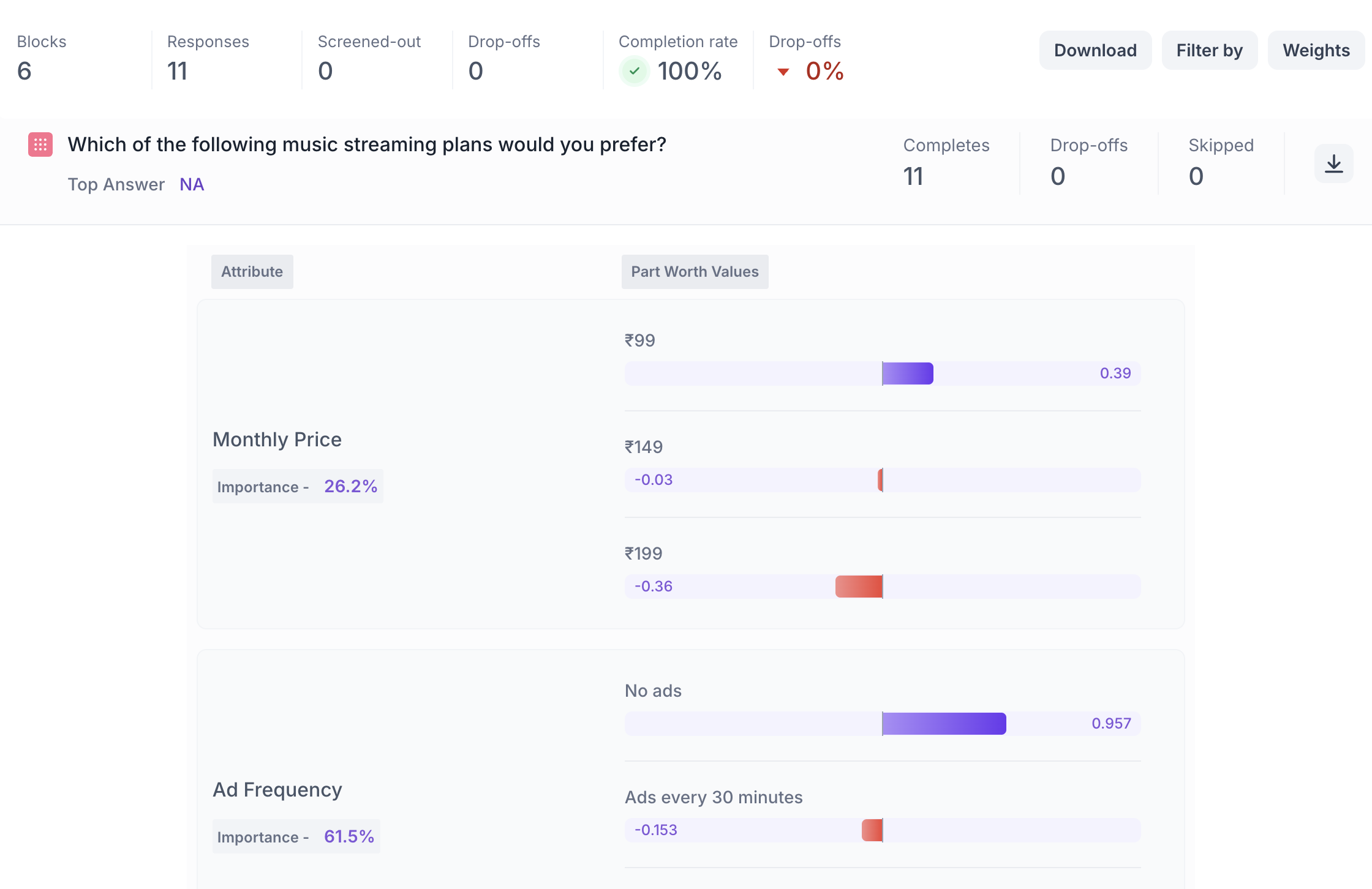Click the NA top answer link
This screenshot has height=889, width=1372.
tap(192, 184)
